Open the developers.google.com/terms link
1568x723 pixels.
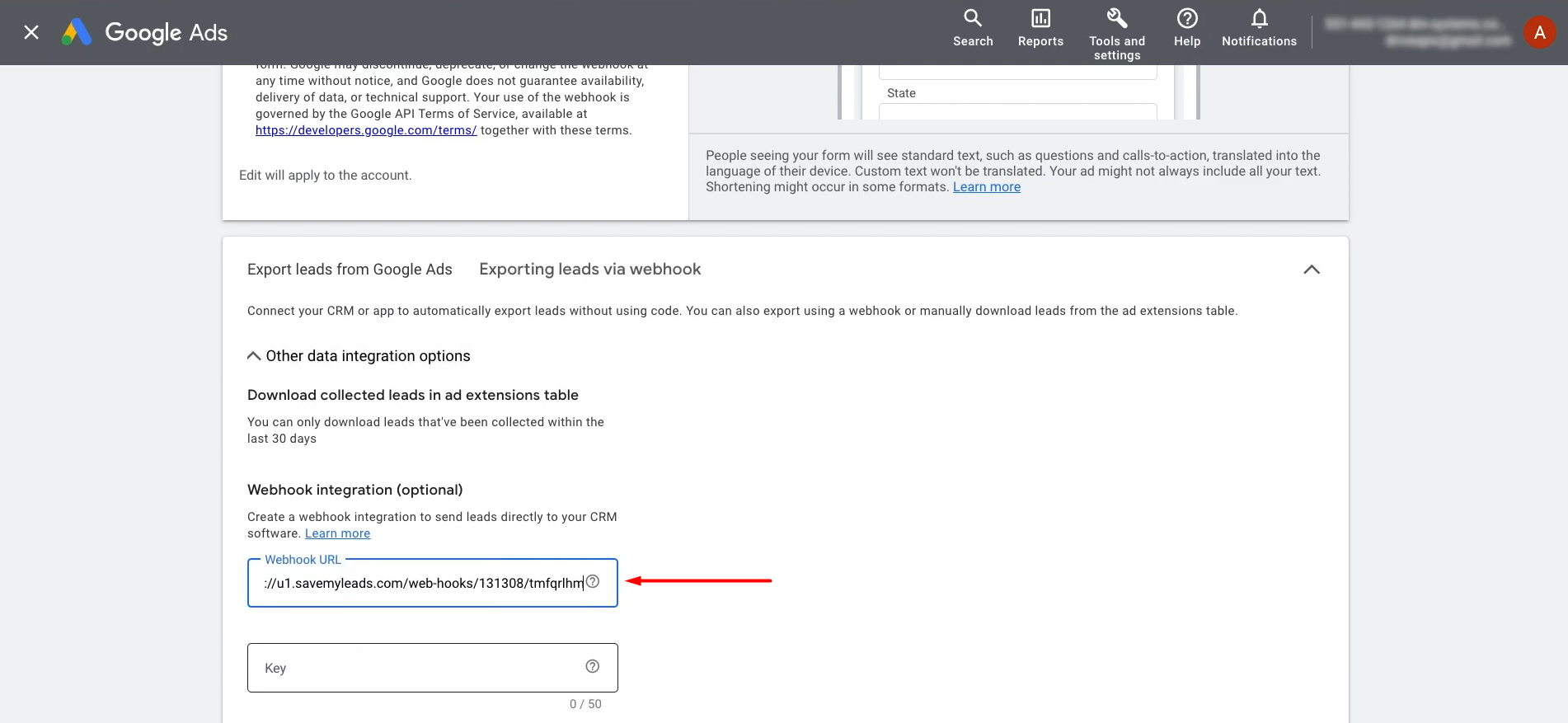[366, 130]
